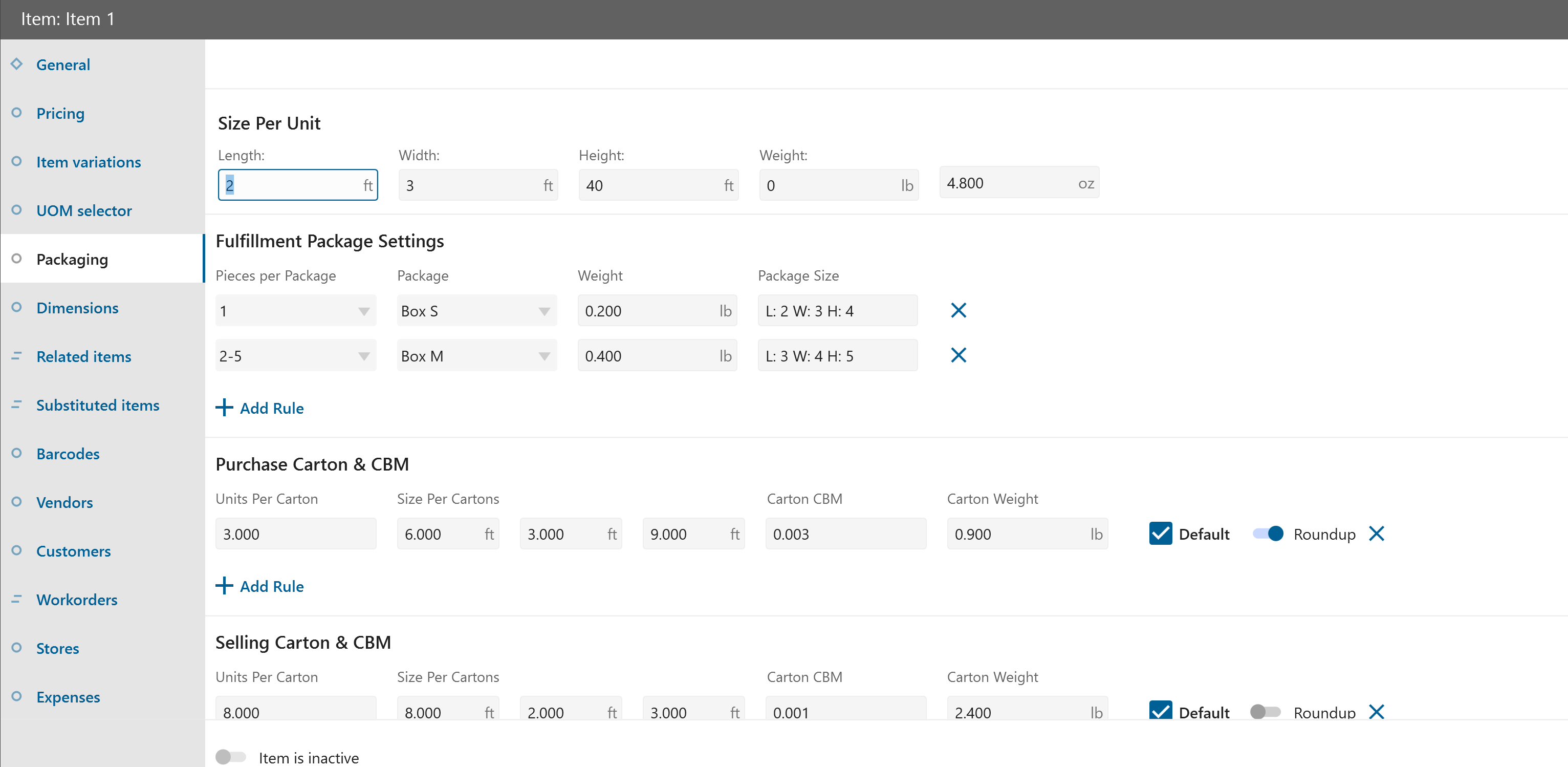Click plus icon under Purchase Carton section
Image resolution: width=1568 pixels, height=767 pixels.
[224, 586]
